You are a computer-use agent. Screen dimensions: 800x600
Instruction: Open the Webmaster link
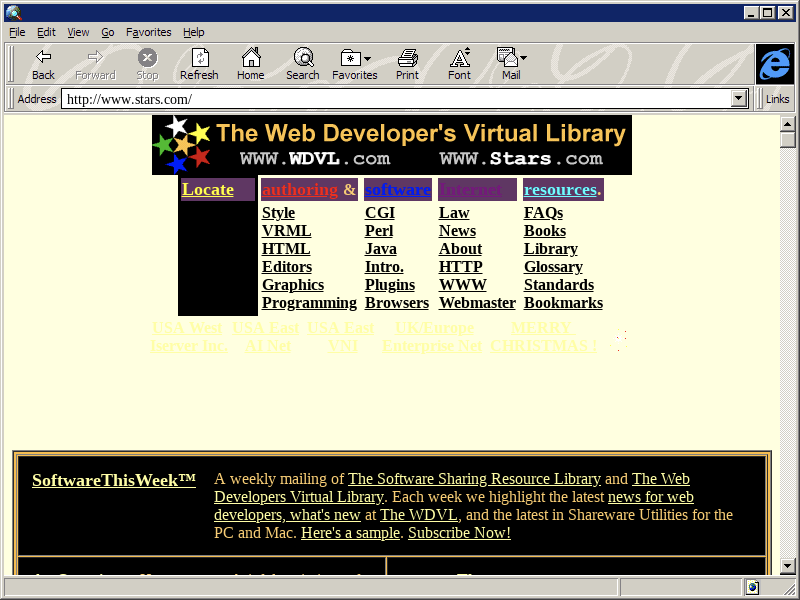477,303
